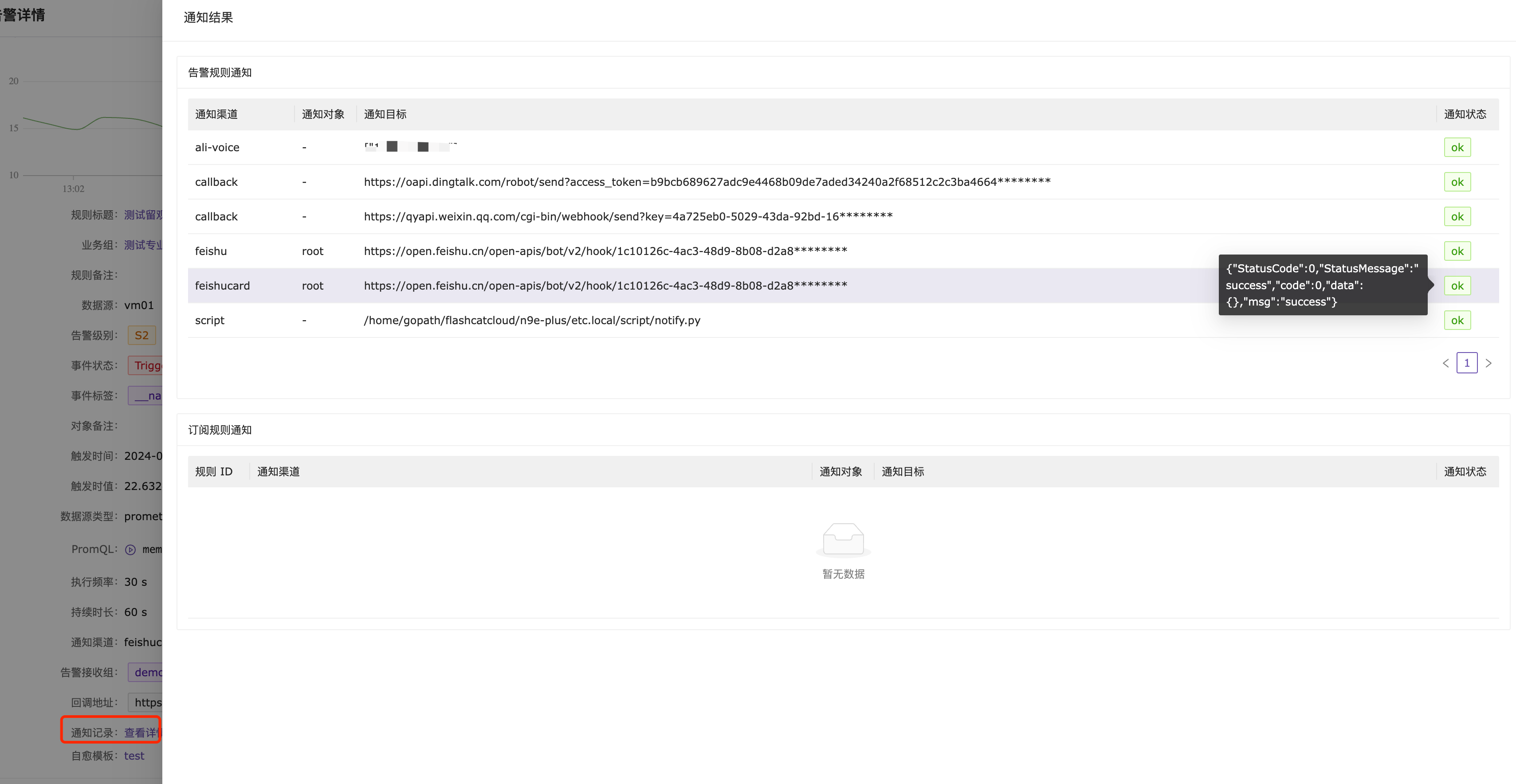Click root recipient in feishucard row

point(313,286)
